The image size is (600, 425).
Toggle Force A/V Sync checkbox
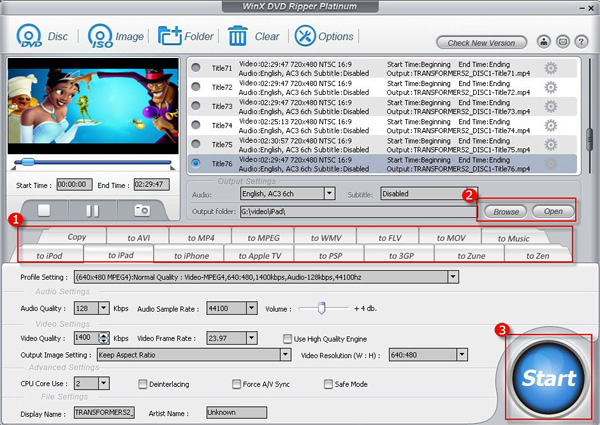(236, 384)
